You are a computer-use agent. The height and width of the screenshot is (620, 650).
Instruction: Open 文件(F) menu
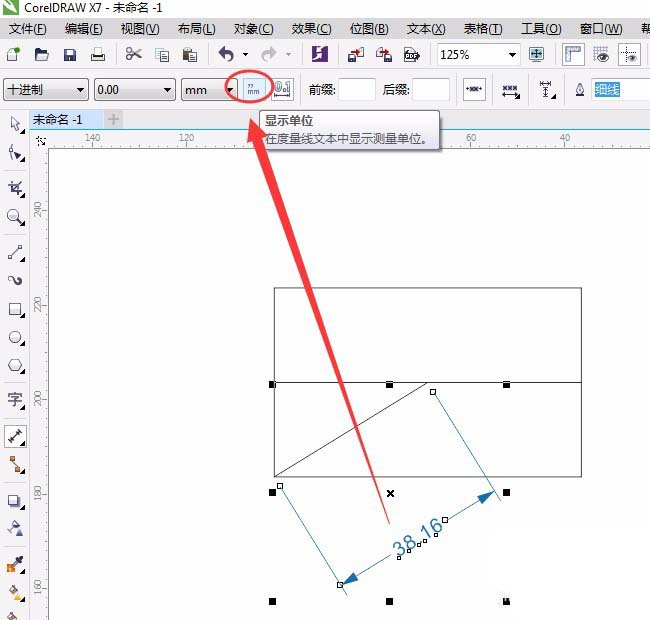tap(27, 29)
